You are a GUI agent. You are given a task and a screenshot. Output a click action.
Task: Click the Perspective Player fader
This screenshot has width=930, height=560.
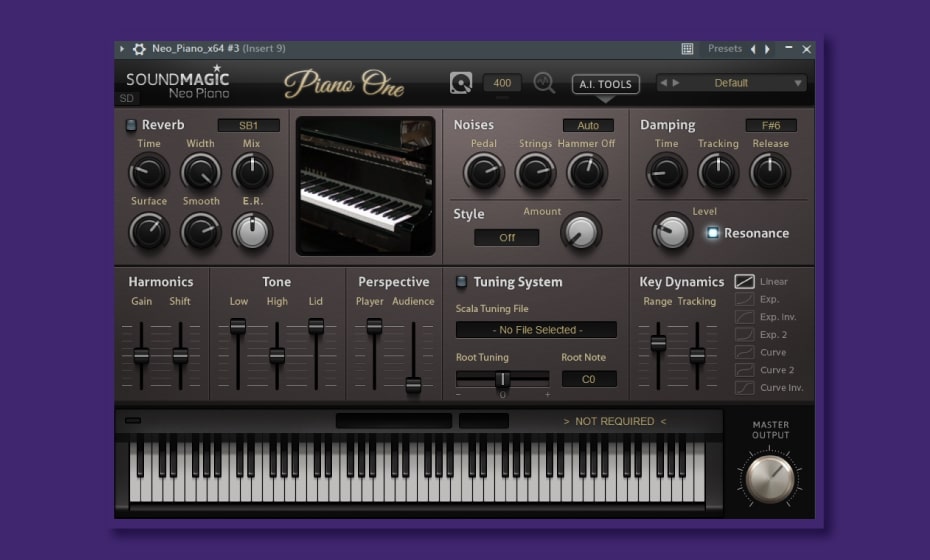click(x=374, y=326)
